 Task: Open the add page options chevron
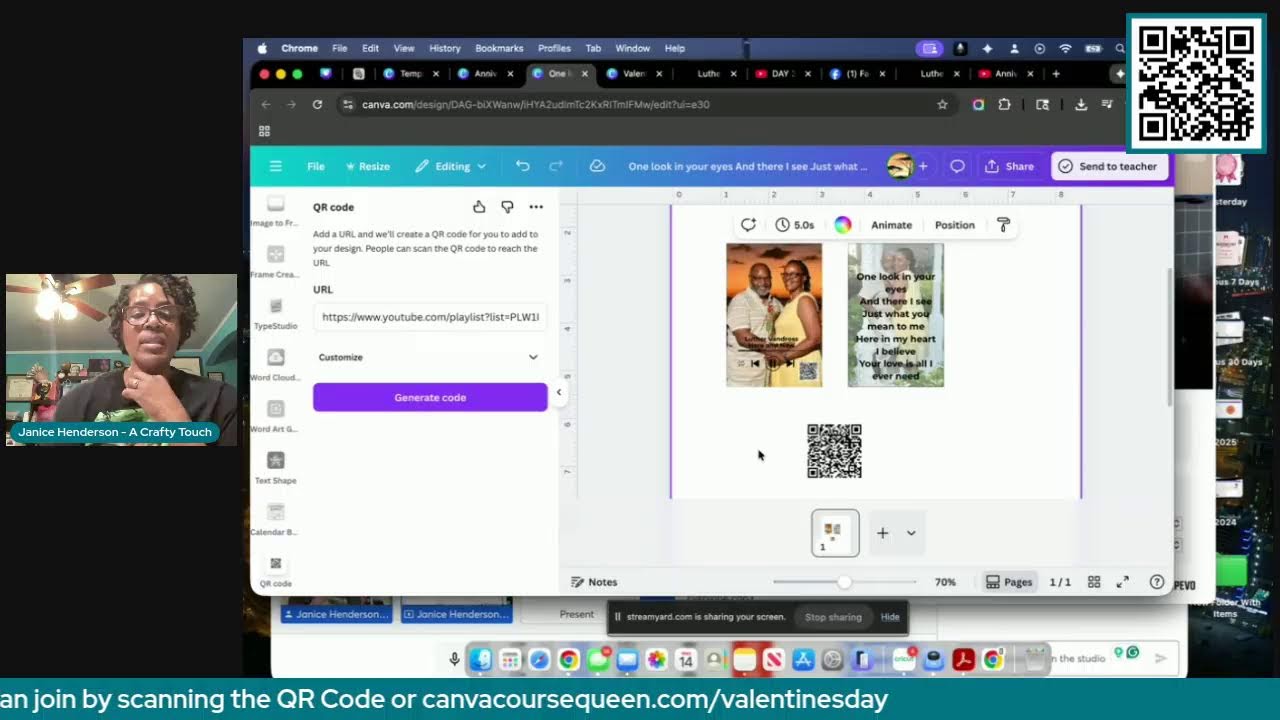911,533
